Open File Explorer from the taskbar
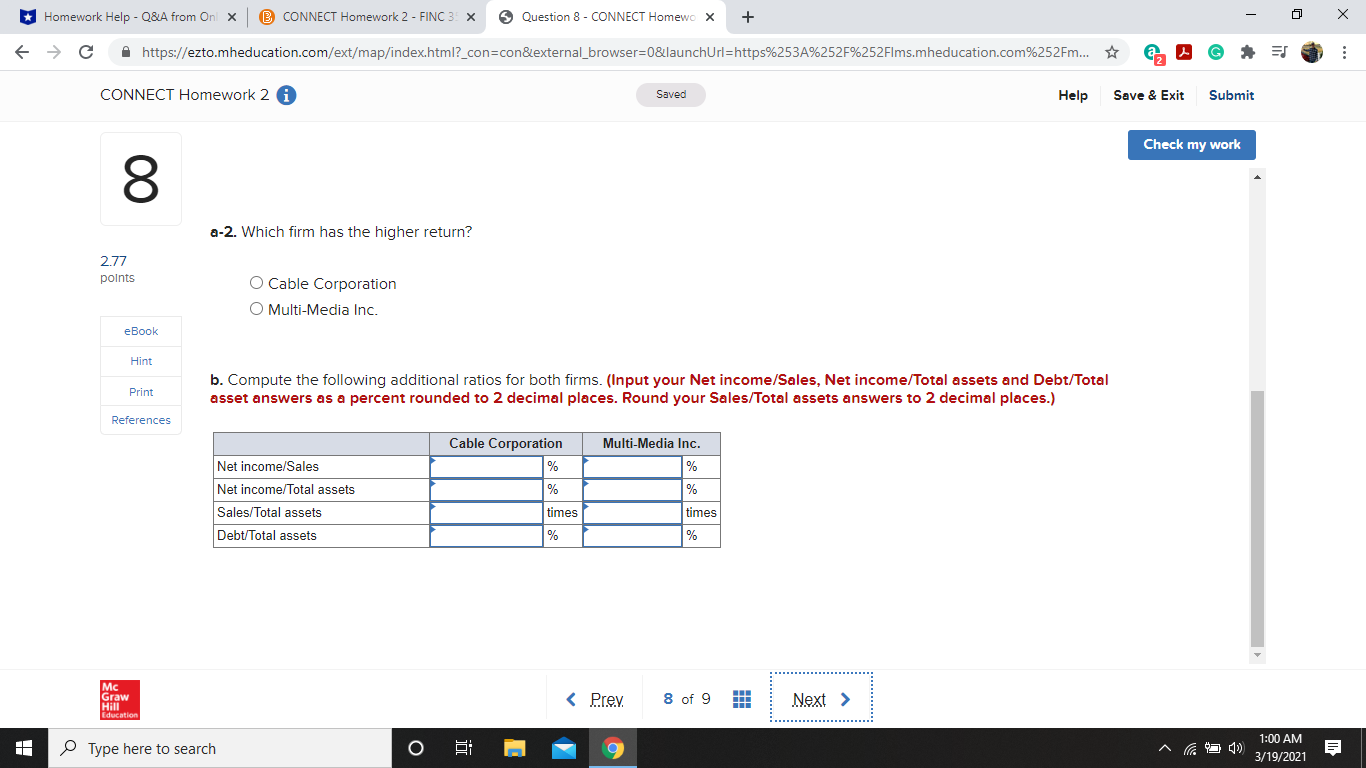 tap(514, 748)
